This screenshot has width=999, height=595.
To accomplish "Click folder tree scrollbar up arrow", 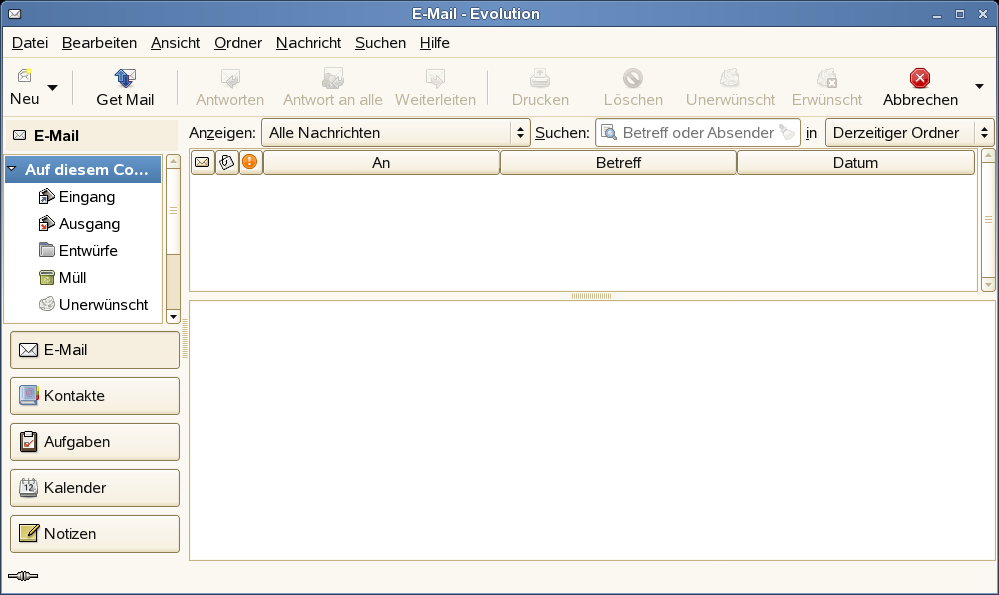I will tap(173, 162).
